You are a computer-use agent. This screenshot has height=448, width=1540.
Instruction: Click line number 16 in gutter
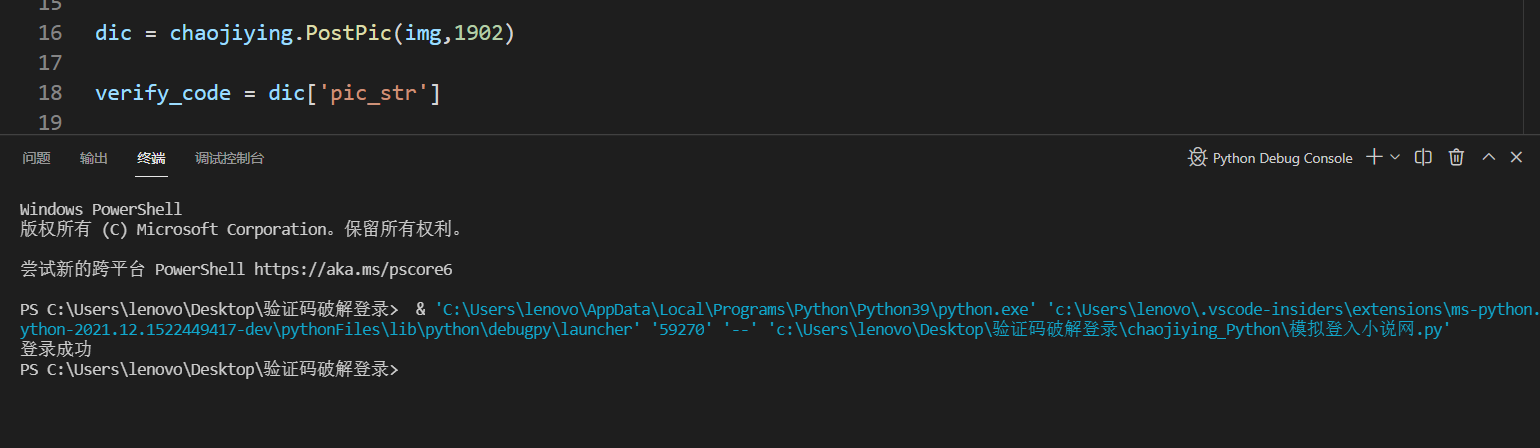[x=50, y=33]
